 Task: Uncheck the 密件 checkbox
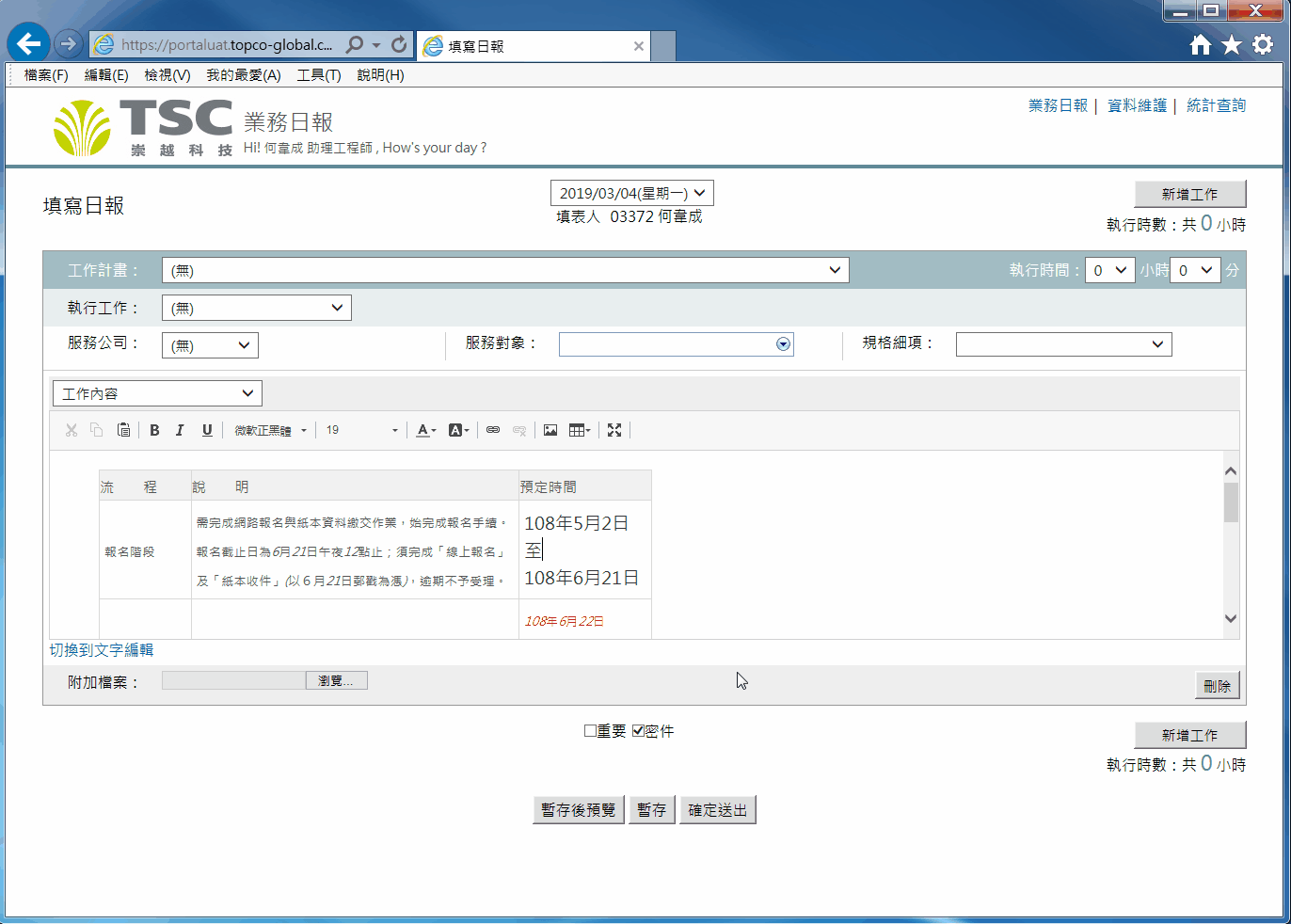(638, 731)
